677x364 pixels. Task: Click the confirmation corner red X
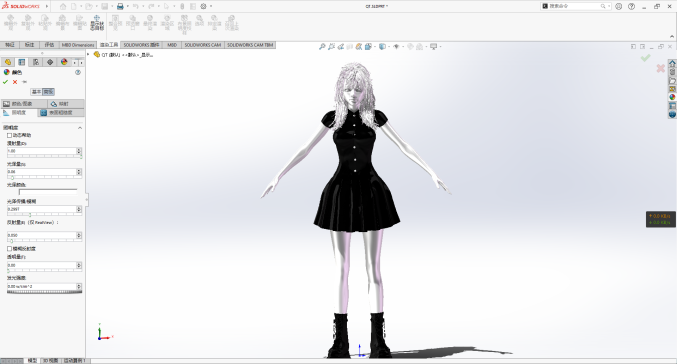[x=661, y=68]
